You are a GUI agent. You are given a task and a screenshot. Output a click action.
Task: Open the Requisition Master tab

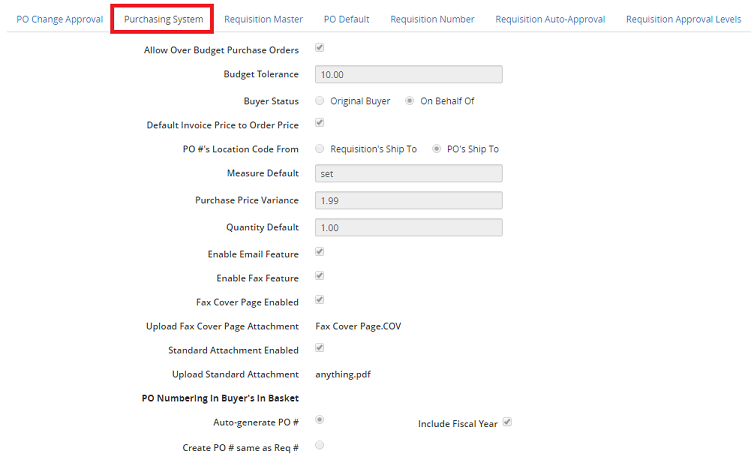pos(263,19)
